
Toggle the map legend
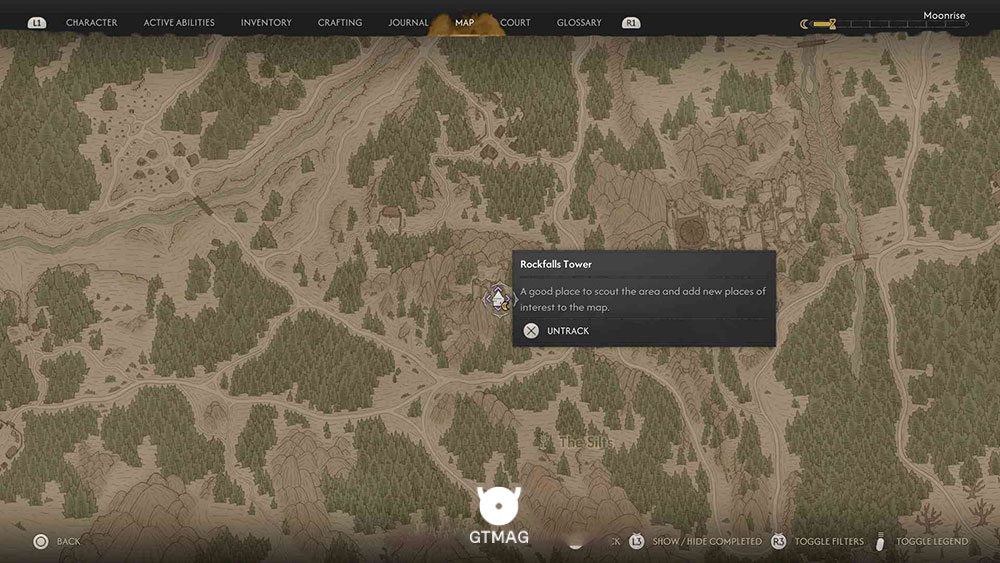coord(932,541)
